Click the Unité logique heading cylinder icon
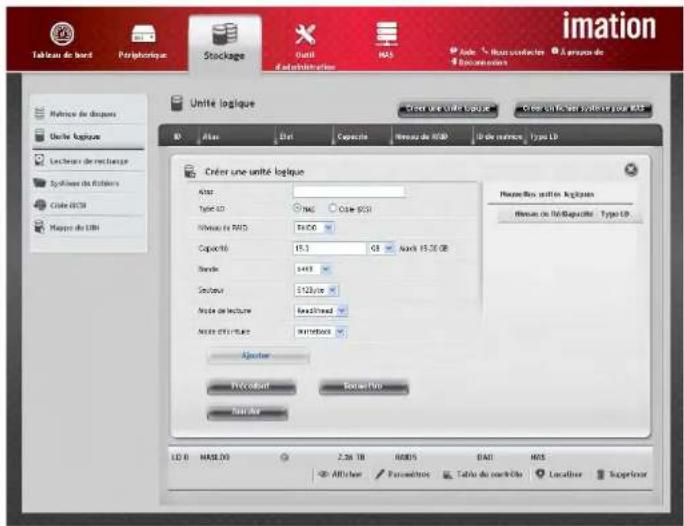This screenshot has width=684, height=526. click(x=177, y=103)
